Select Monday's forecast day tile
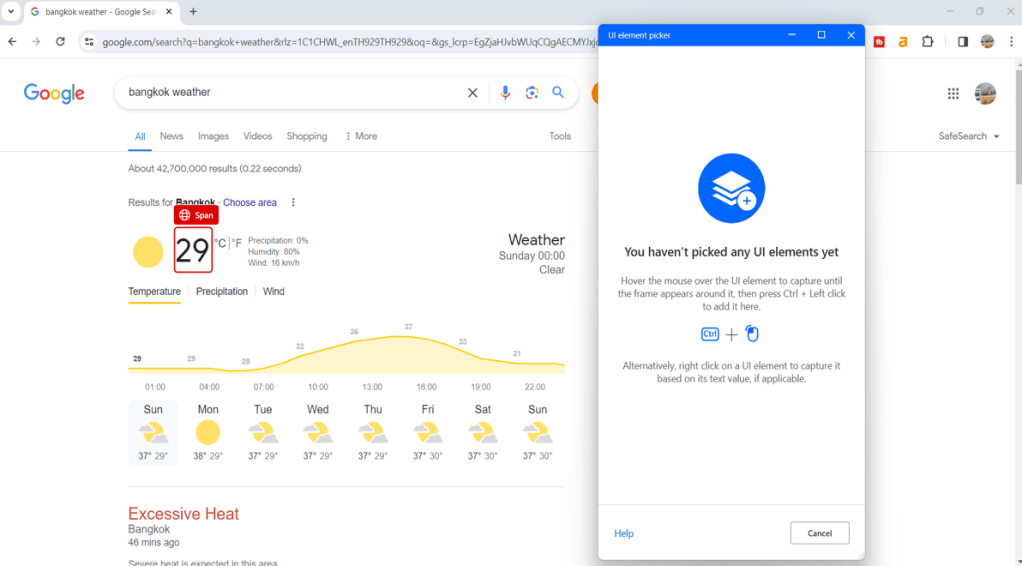 click(x=208, y=433)
